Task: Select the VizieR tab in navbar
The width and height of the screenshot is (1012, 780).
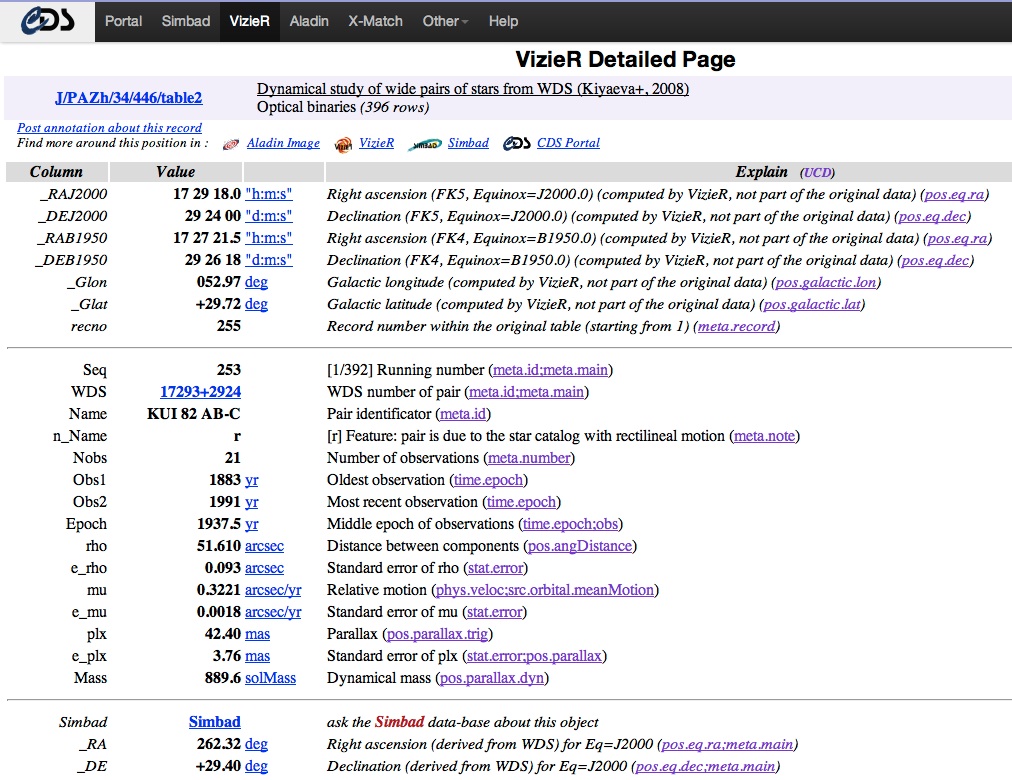Action: coord(250,21)
